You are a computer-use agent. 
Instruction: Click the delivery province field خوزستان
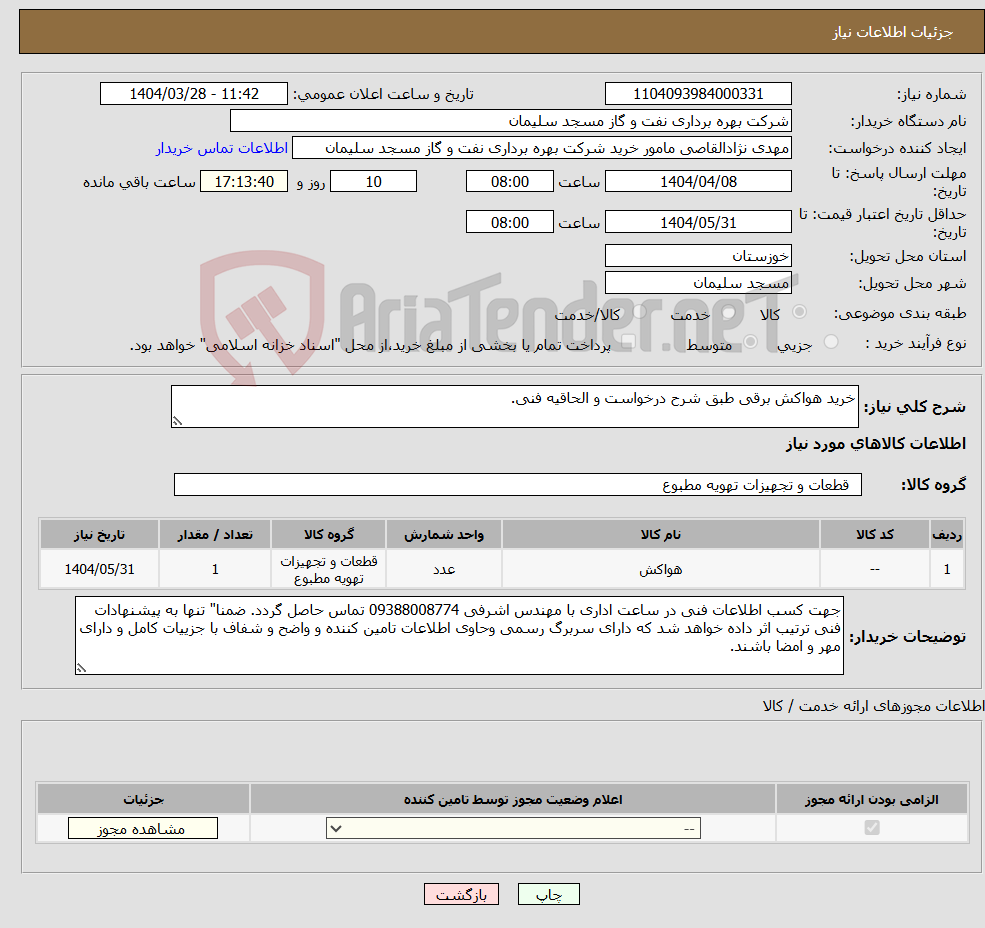[x=698, y=256]
